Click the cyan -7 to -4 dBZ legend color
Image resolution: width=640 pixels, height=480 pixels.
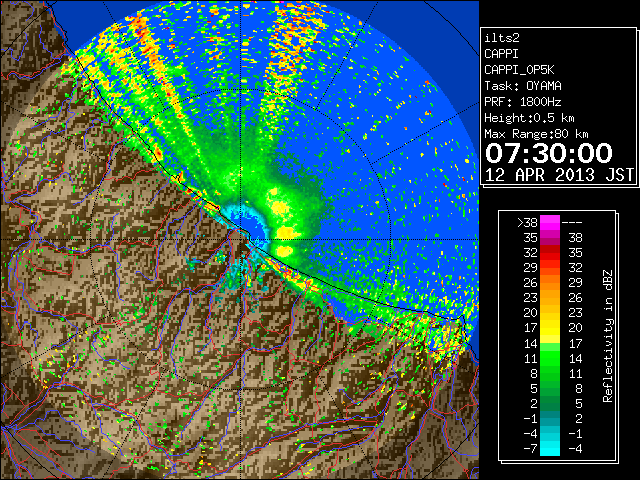(x=550, y=448)
